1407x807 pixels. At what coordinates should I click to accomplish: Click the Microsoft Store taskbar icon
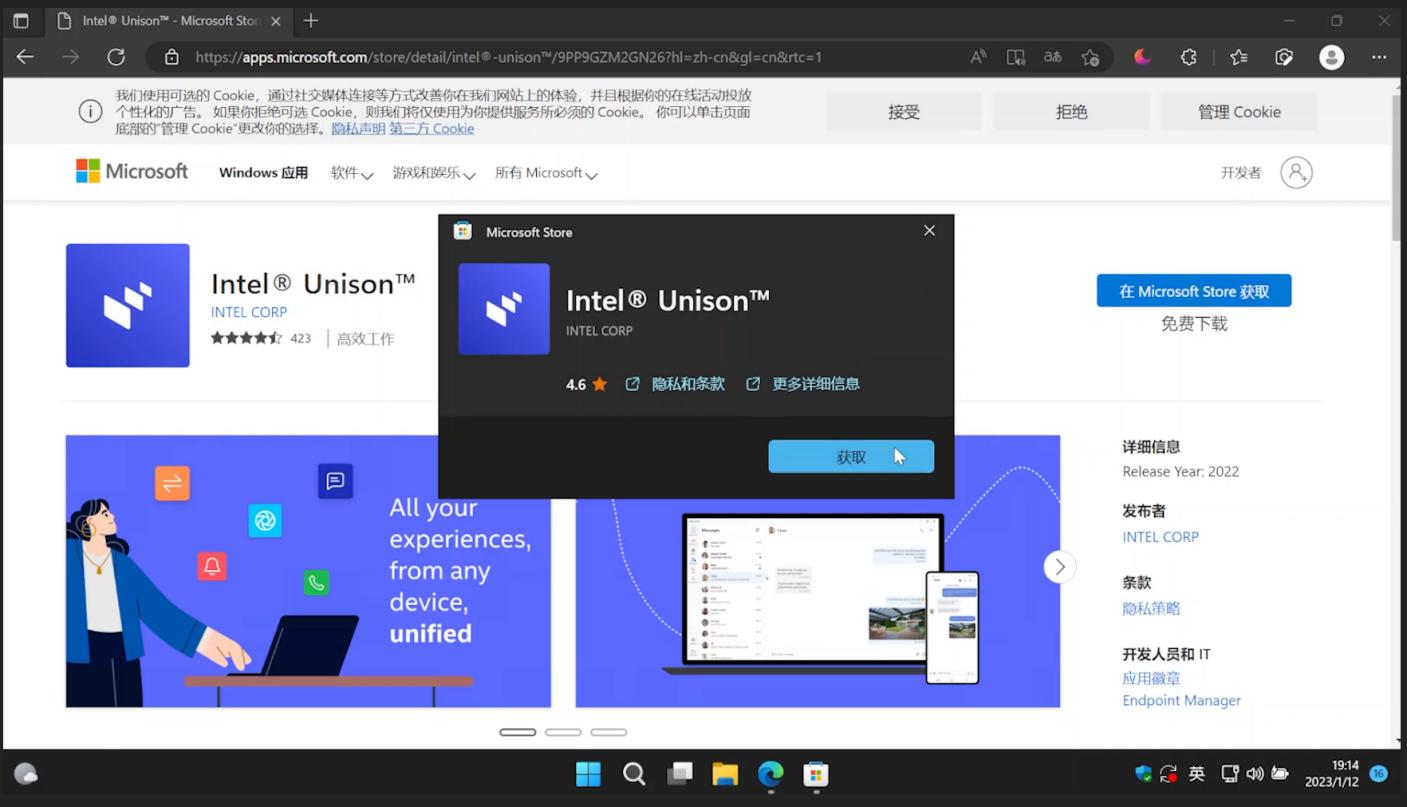pyautogui.click(x=817, y=774)
